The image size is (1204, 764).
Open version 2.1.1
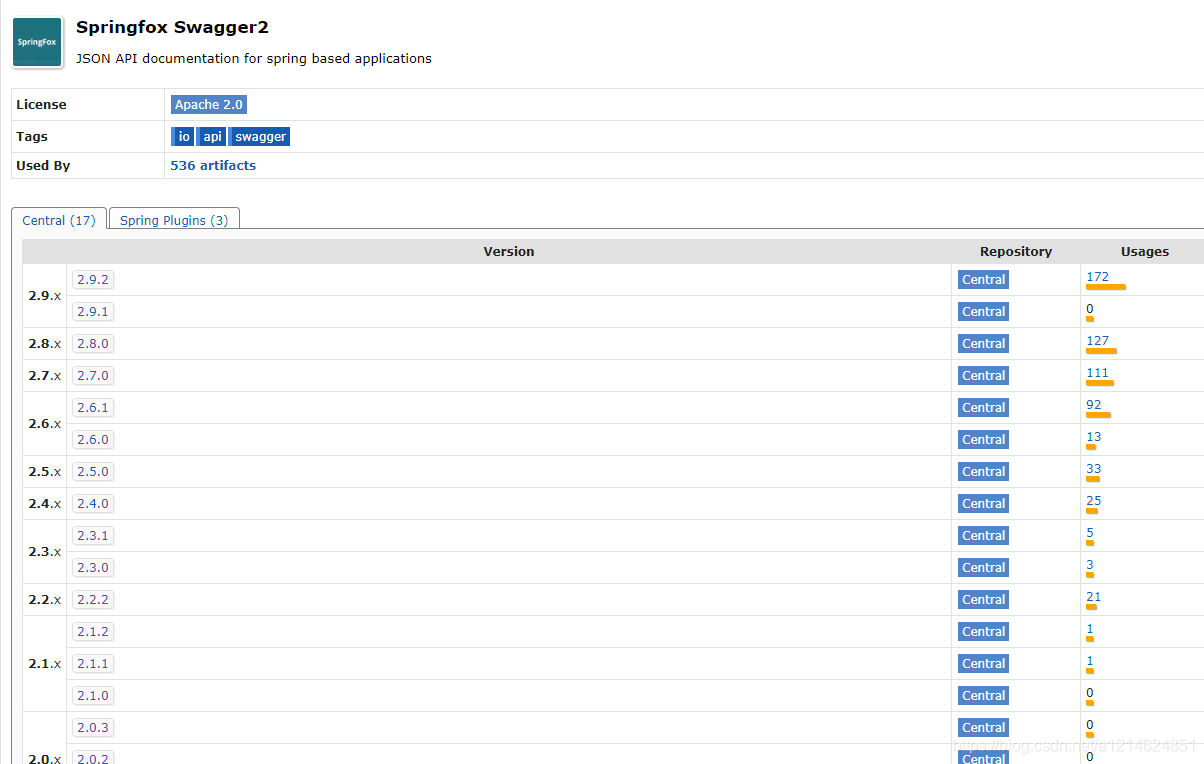[x=93, y=664]
